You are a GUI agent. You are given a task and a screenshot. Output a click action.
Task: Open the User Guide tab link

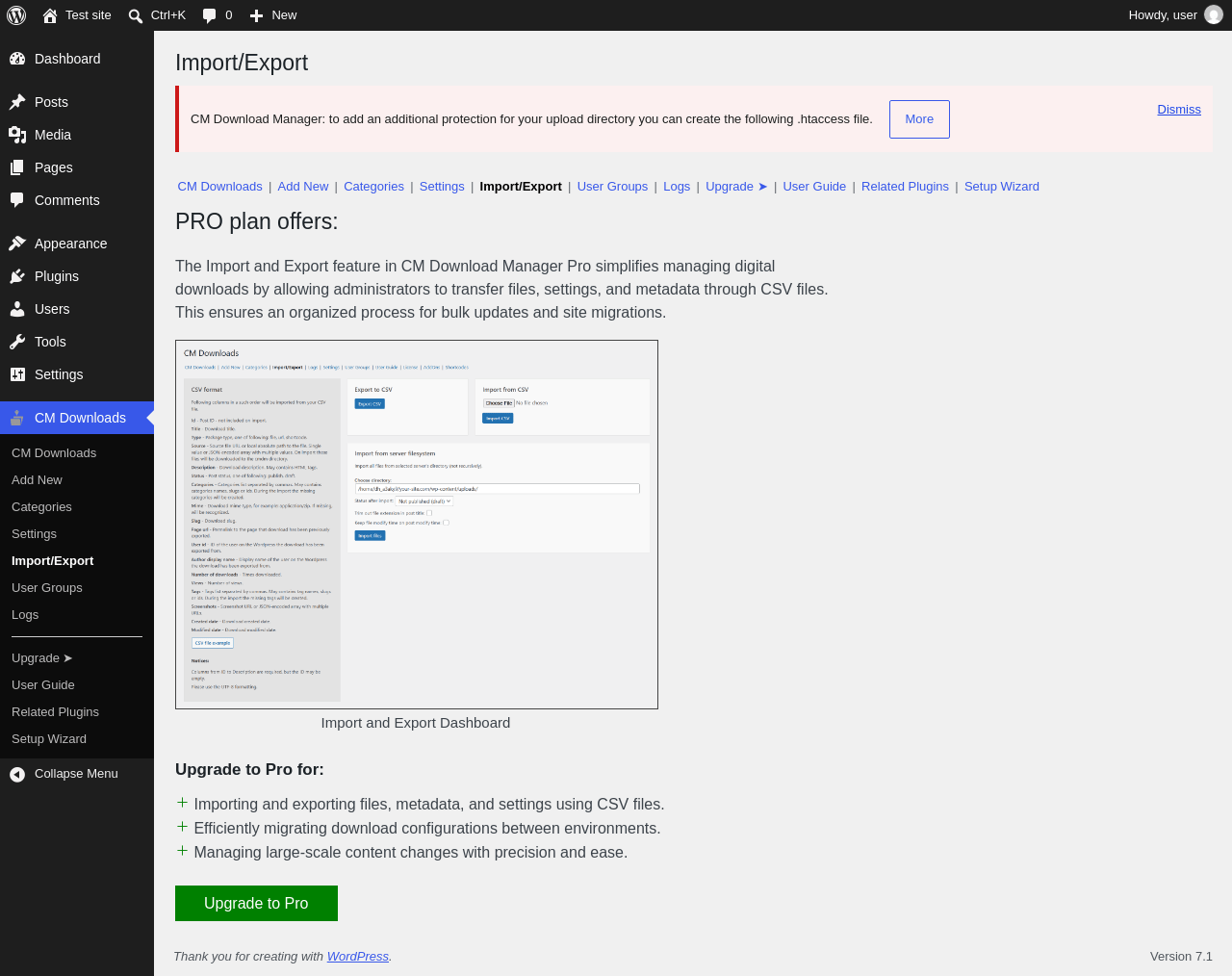click(x=814, y=187)
